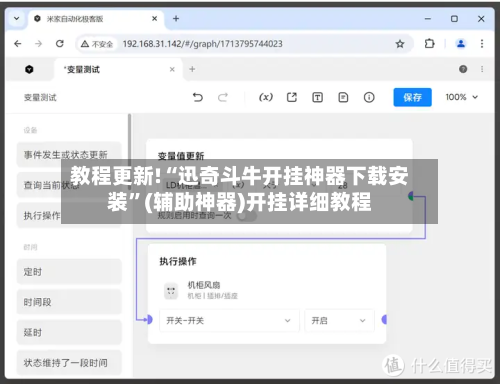Click the 变量值更新 card title
The height and width of the screenshot is (384, 500).
point(181,156)
